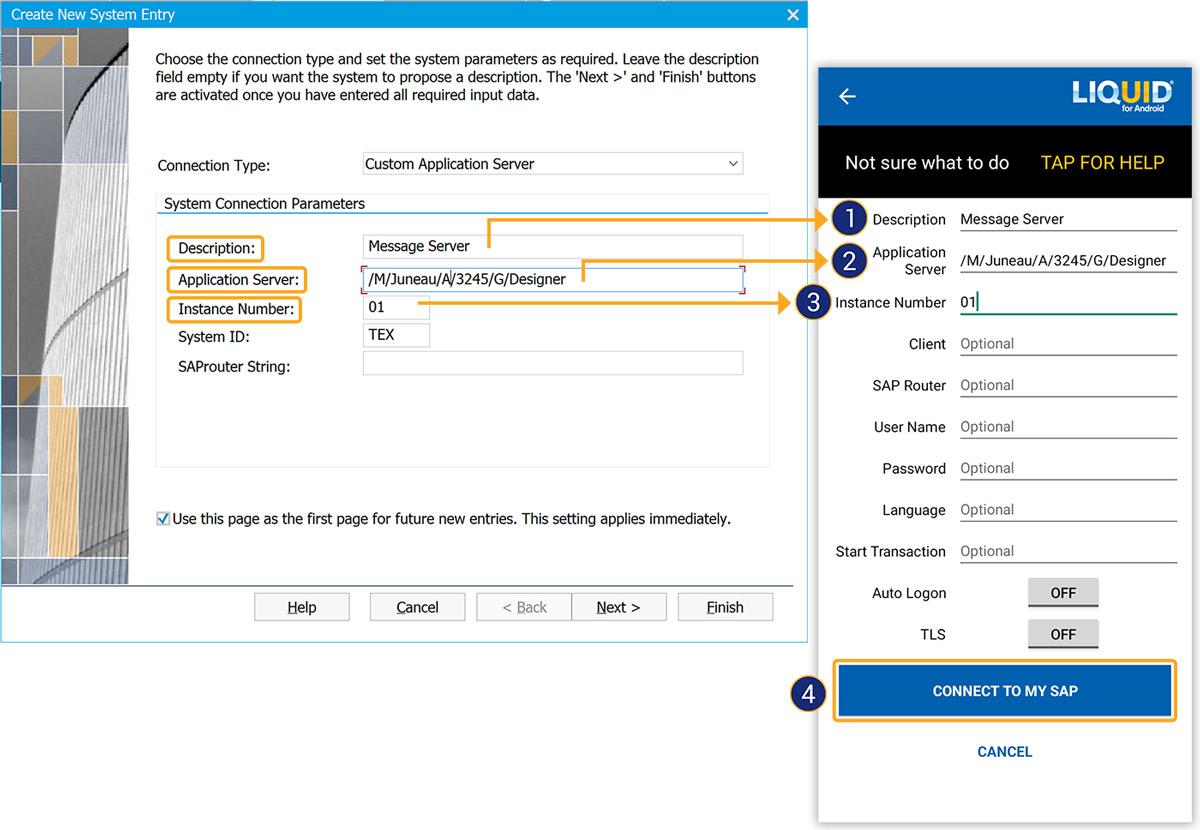Click the 'System ID:' label
1200x830 pixels.
pos(214,337)
